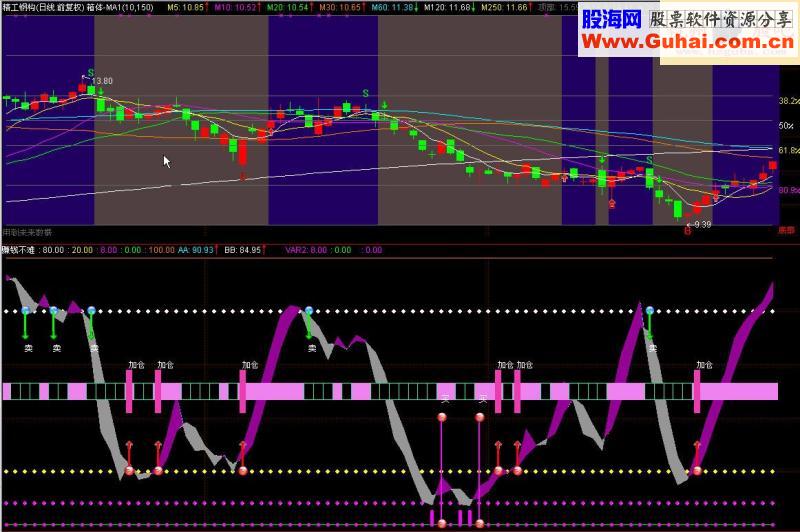This screenshot has width=800, height=532.
Task: Click the 13.80 high price label
Action: (103, 81)
